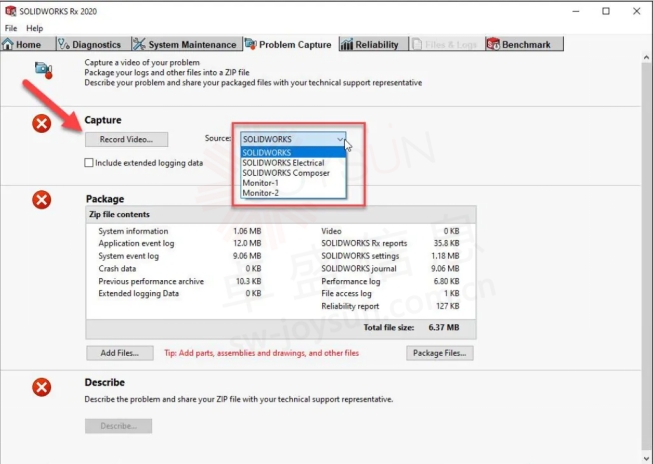Screen dimensions: 653x464
Task: Maximize the SOLIDWORKS Rx window
Action: click(606, 11)
